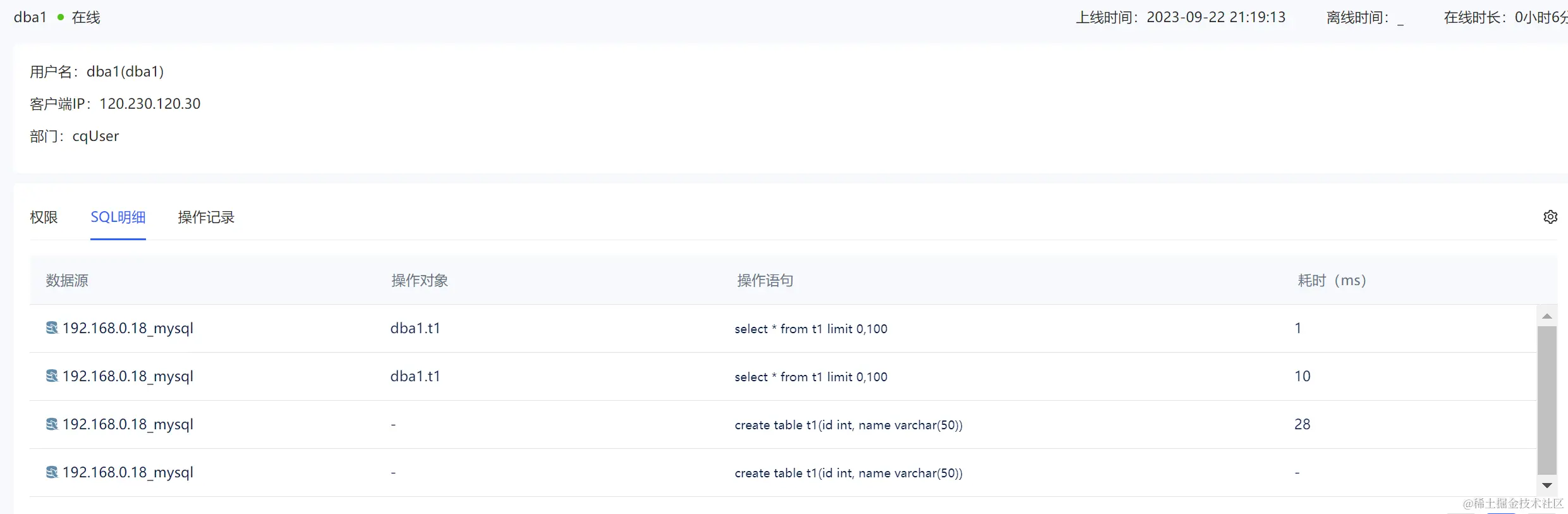
Task: Click the 离线时间 label
Action: coord(1358,17)
